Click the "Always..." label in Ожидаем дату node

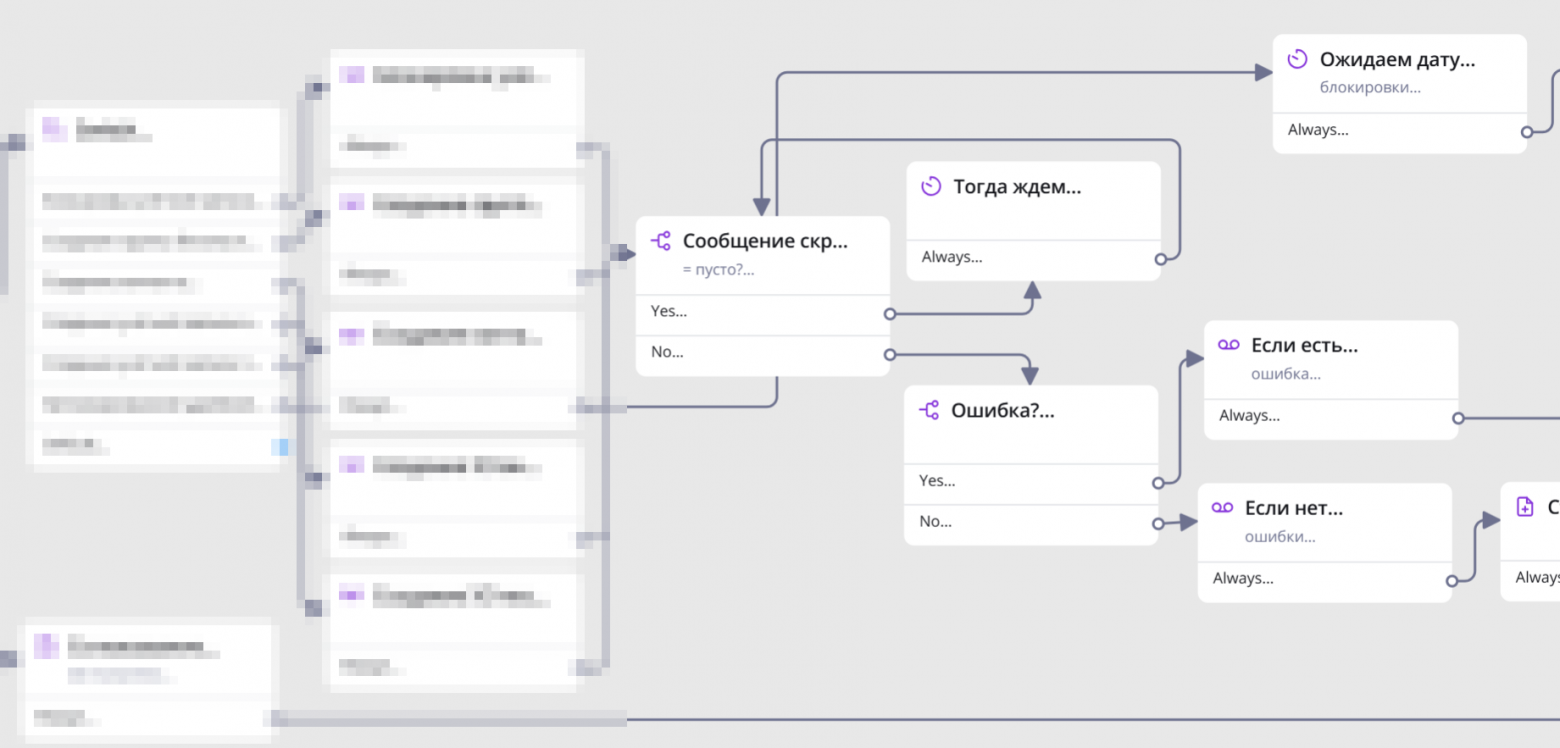(1318, 130)
